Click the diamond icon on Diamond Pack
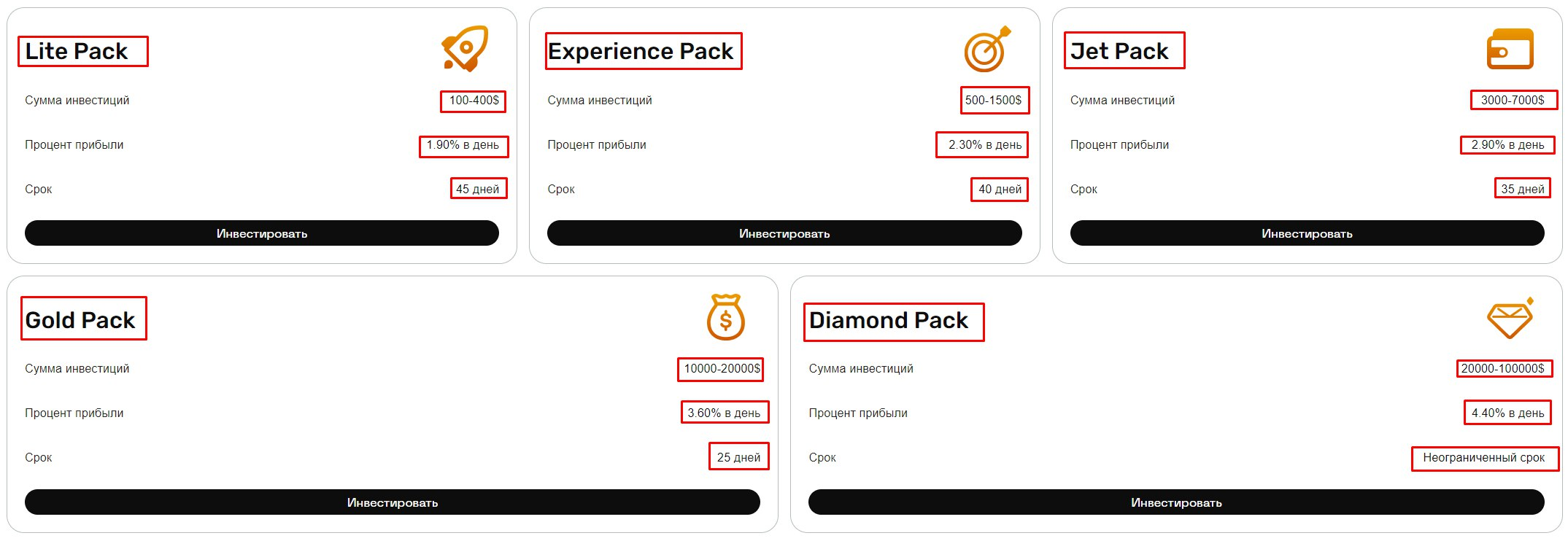 coord(1510,319)
